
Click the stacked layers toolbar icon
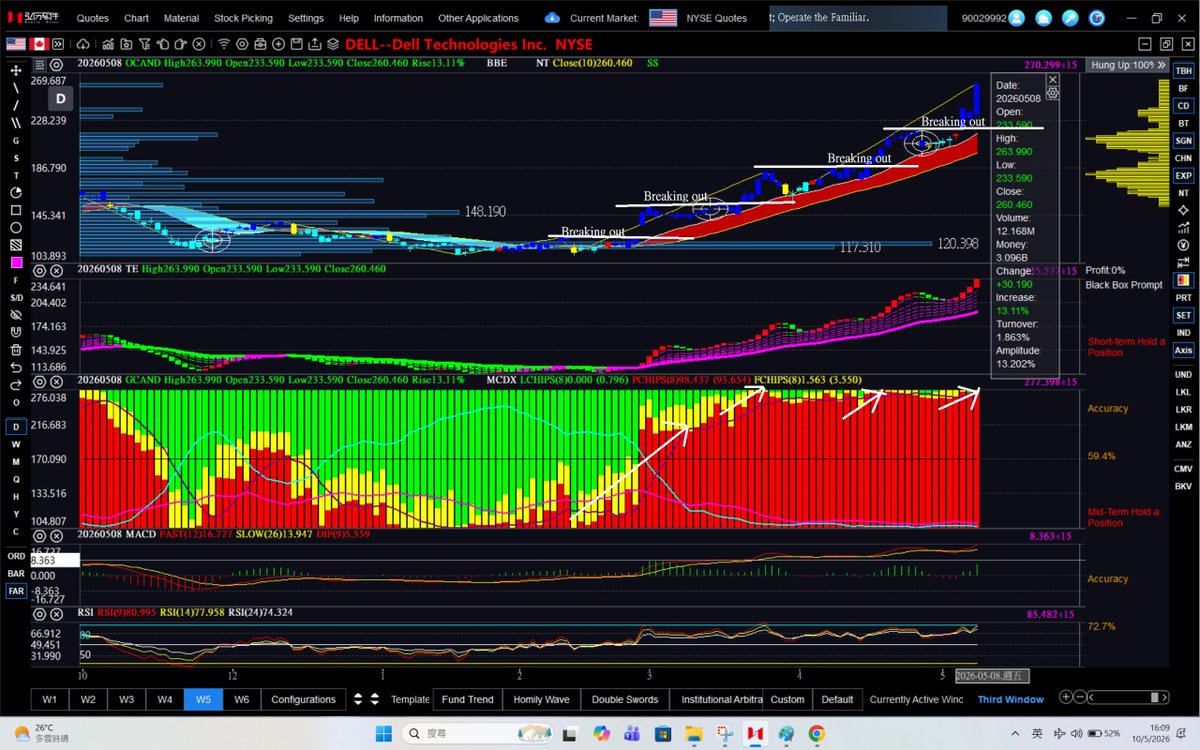point(332,44)
